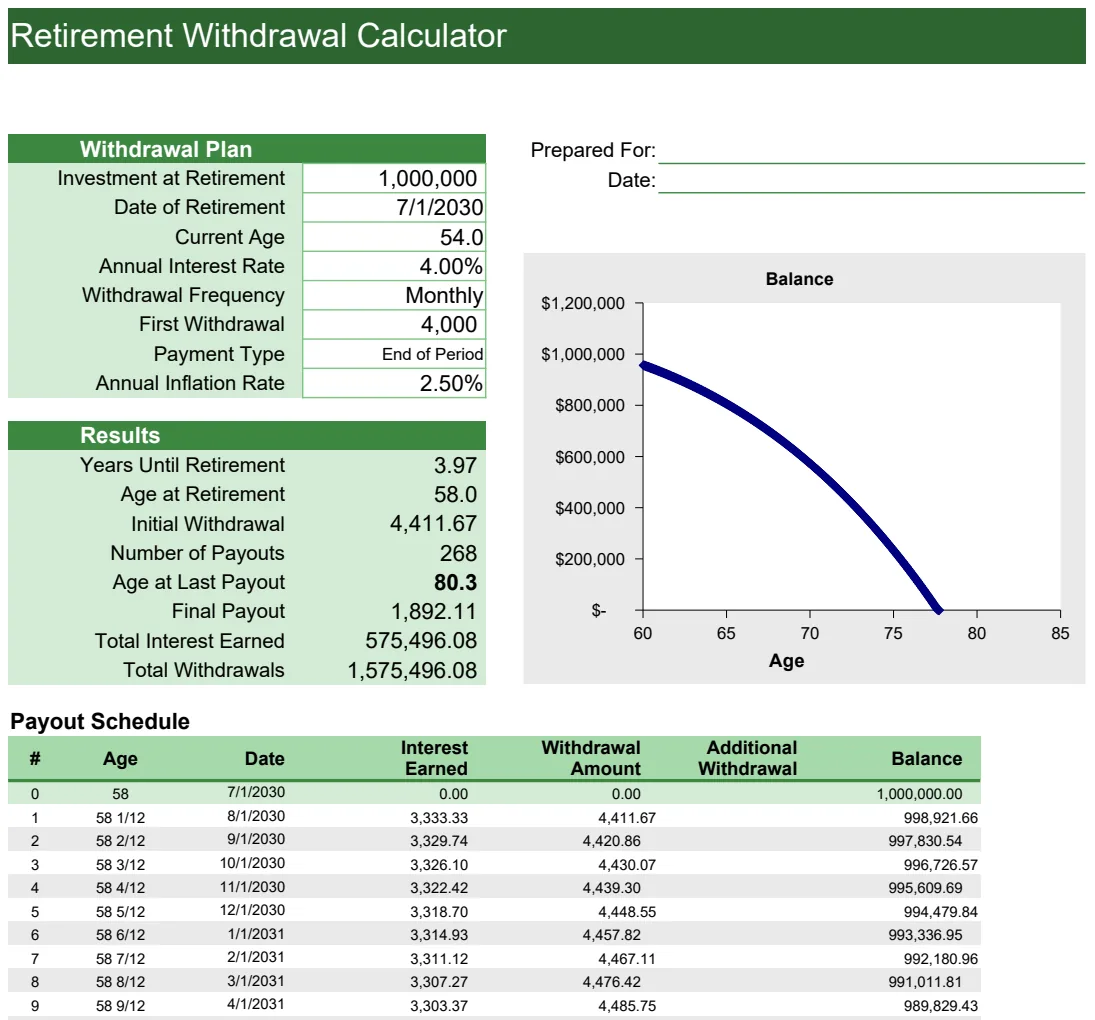This screenshot has height=1020, width=1095.
Task: Select the First Withdrawal value 4,000
Action: (x=394, y=325)
